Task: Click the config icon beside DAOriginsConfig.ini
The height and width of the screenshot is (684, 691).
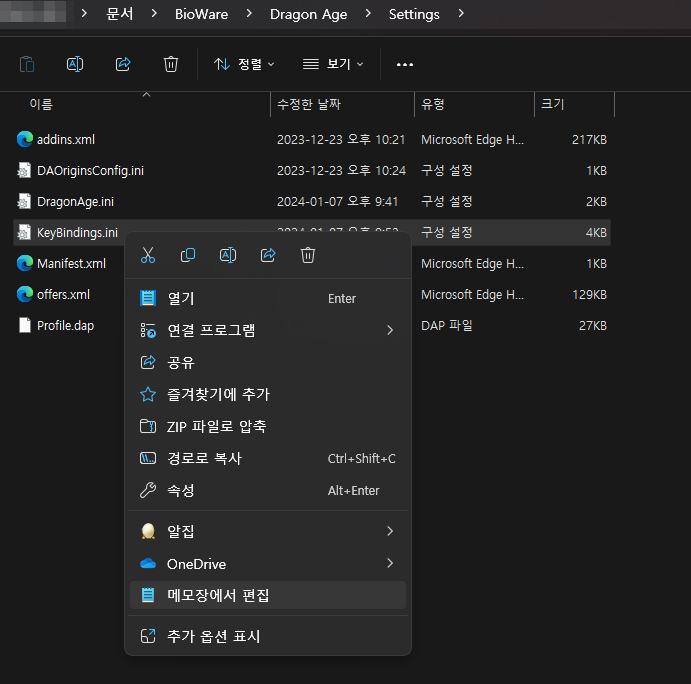Action: pos(24,170)
